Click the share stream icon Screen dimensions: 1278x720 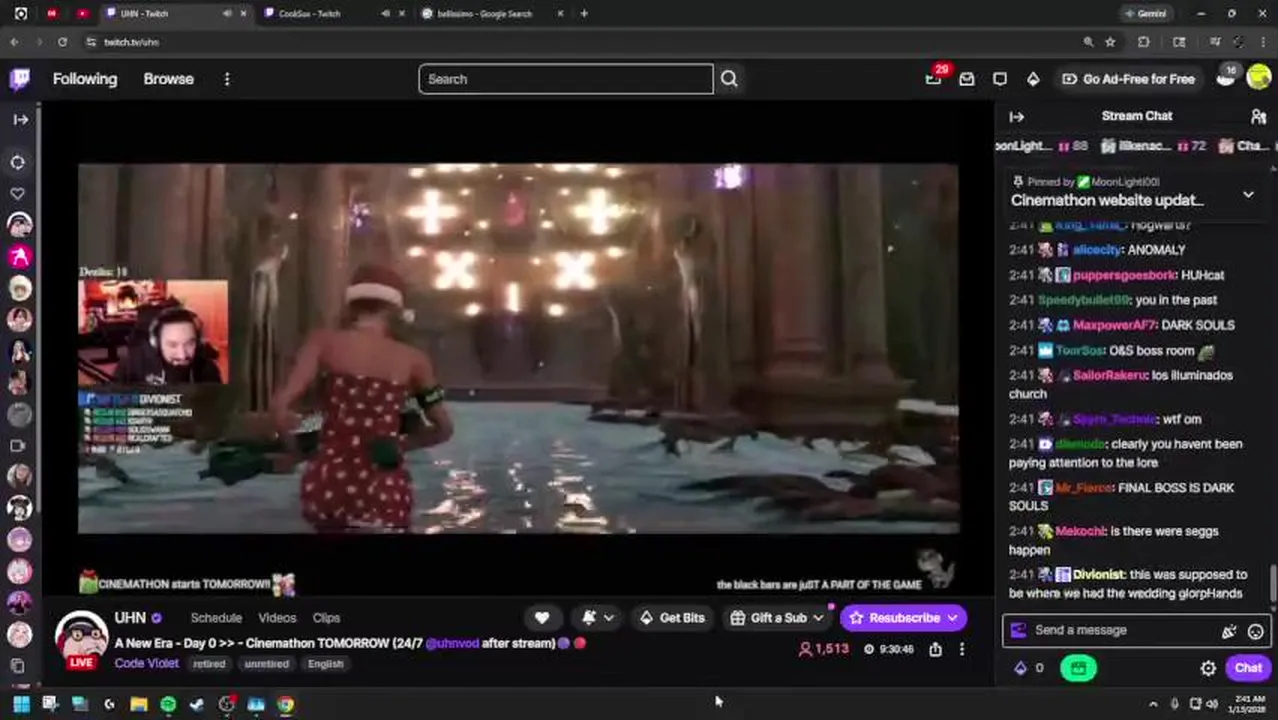tap(935, 649)
